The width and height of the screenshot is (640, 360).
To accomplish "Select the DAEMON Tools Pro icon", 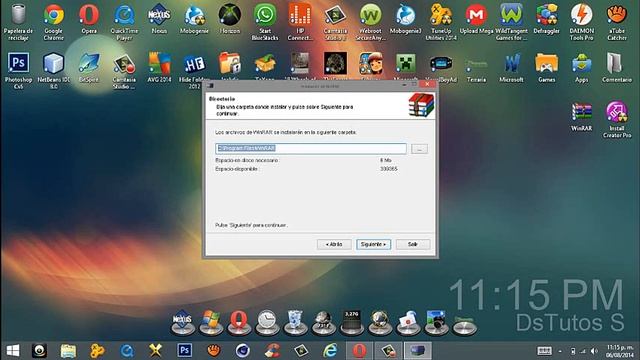I will coord(582,22).
